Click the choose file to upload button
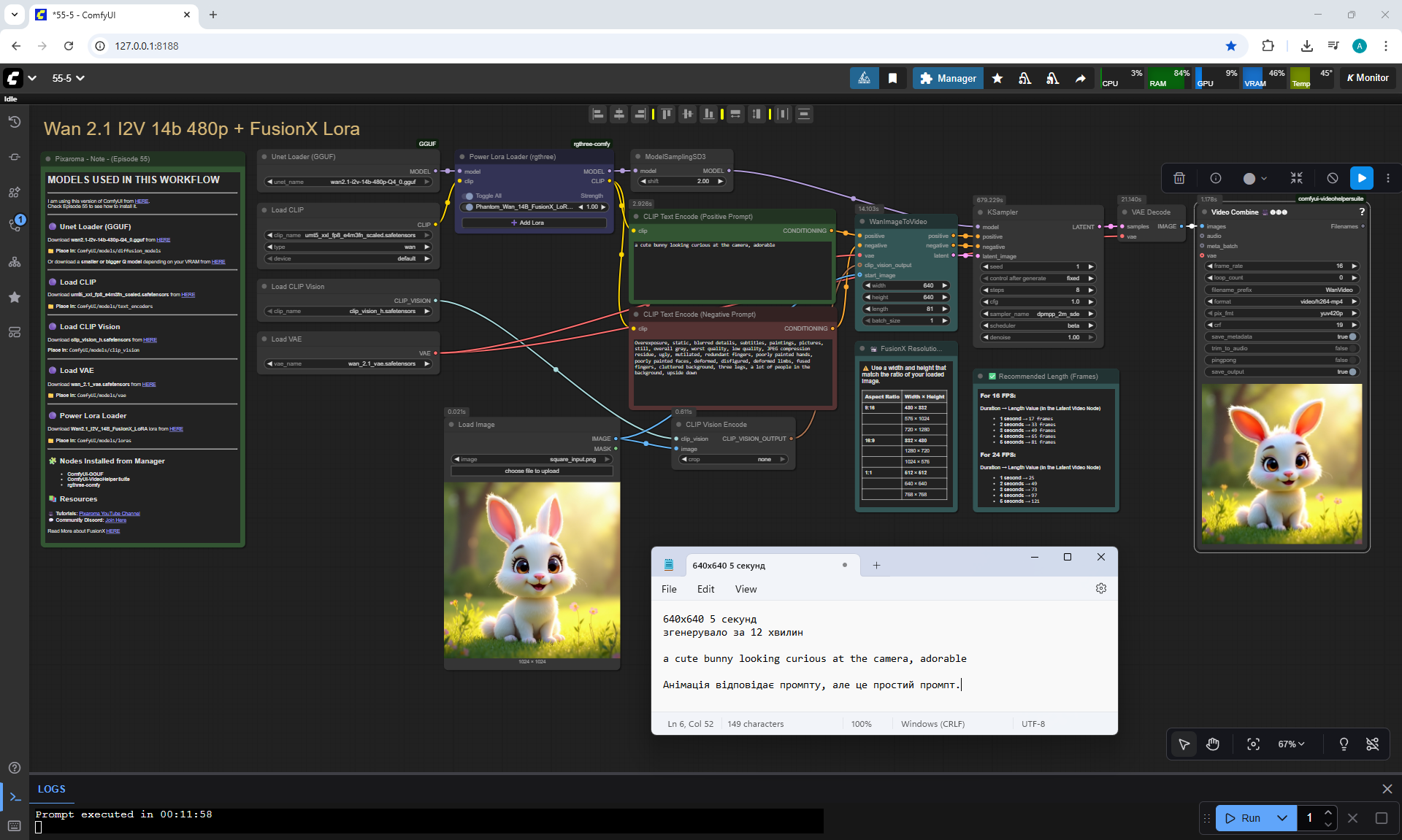The height and width of the screenshot is (840, 1402). [x=532, y=471]
